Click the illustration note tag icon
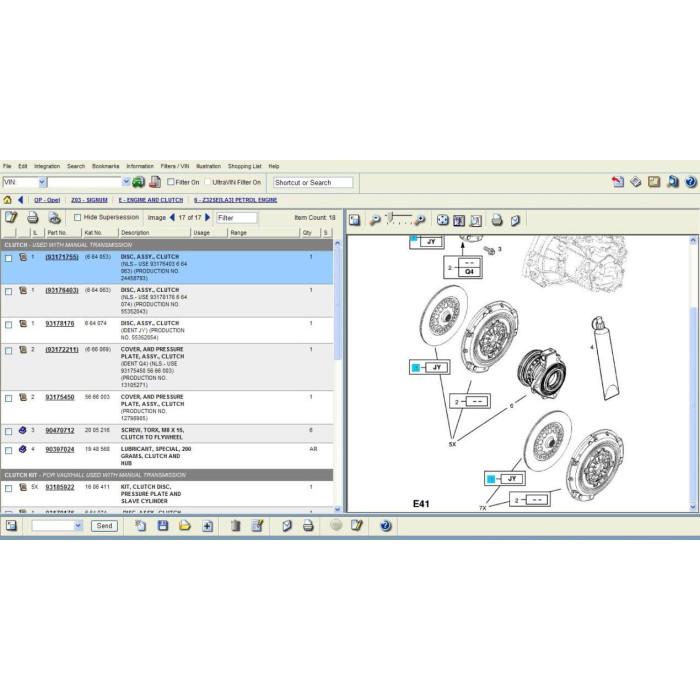The height and width of the screenshot is (700, 700). 515,220
